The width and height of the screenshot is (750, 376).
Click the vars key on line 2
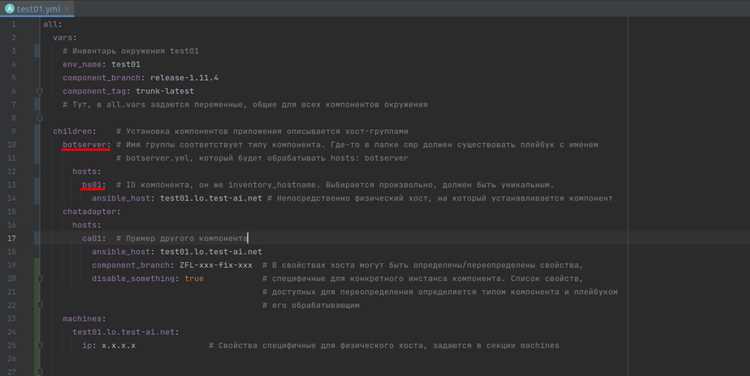tap(65, 37)
